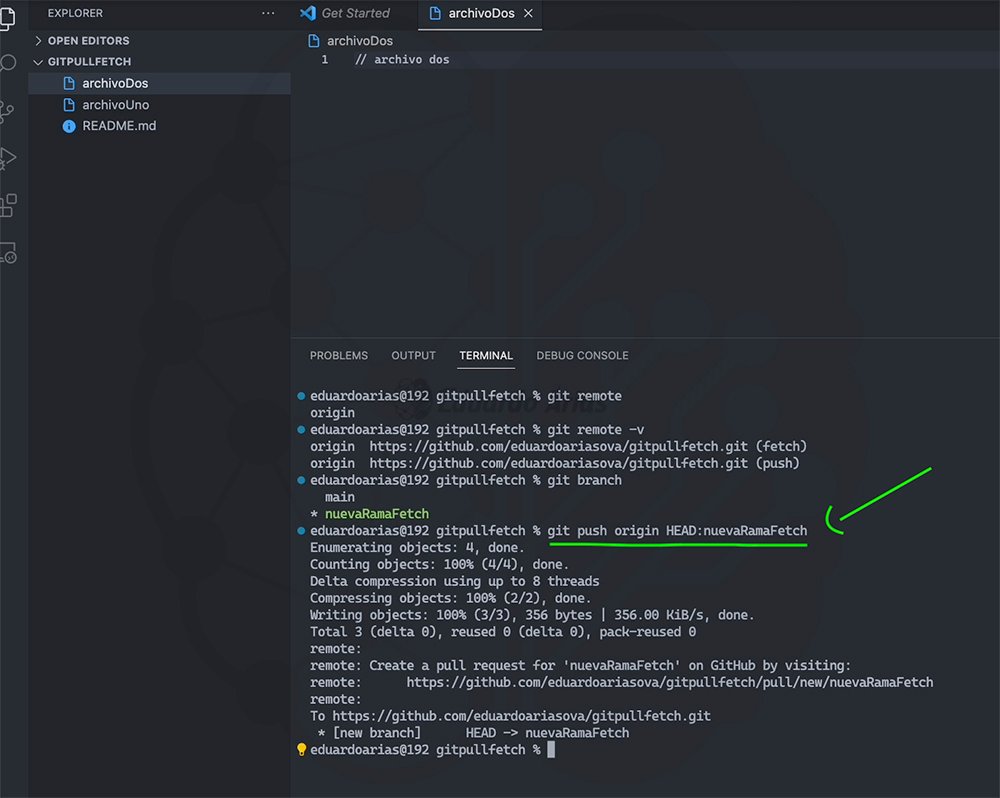Click the dot beside the first git remote command
Image resolution: width=1000 pixels, height=798 pixels.
[x=301, y=396]
